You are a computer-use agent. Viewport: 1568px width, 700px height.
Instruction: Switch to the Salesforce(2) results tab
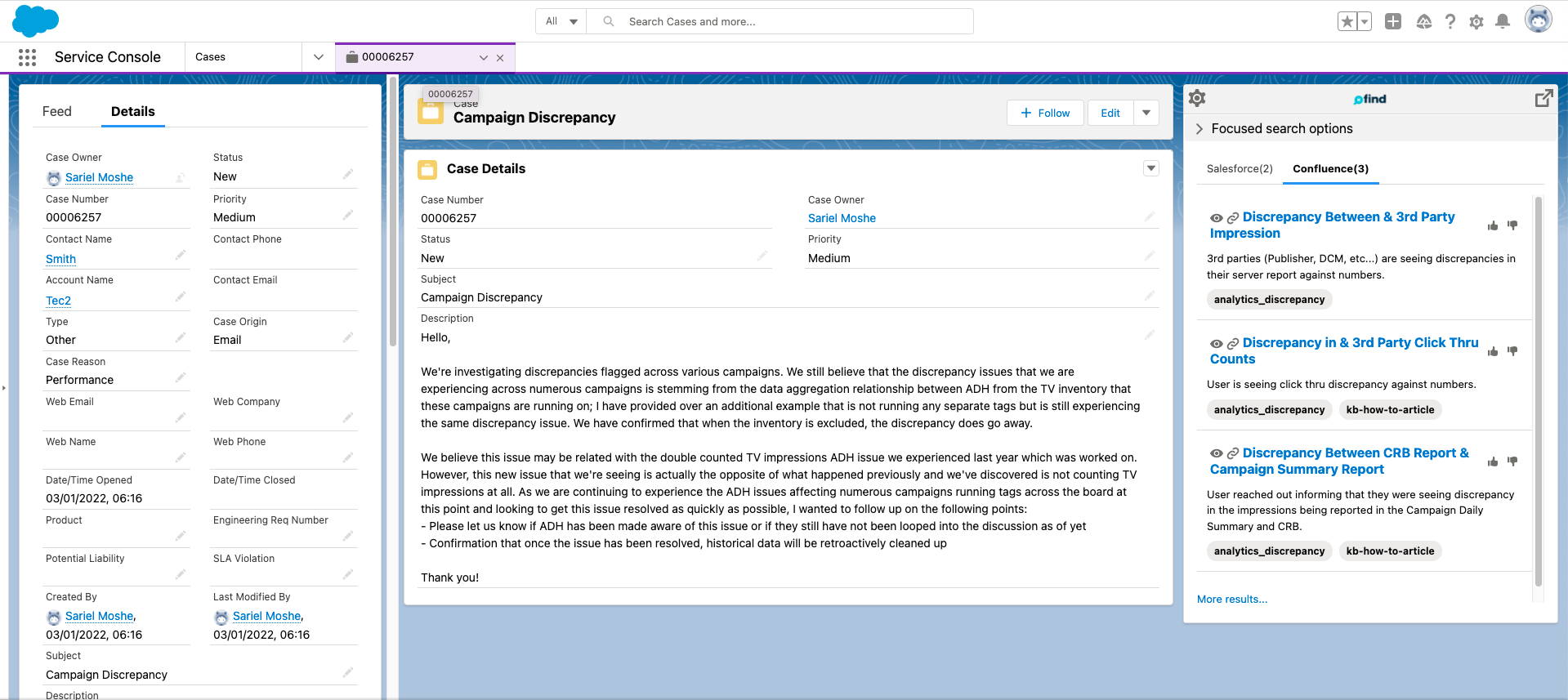coord(1240,169)
